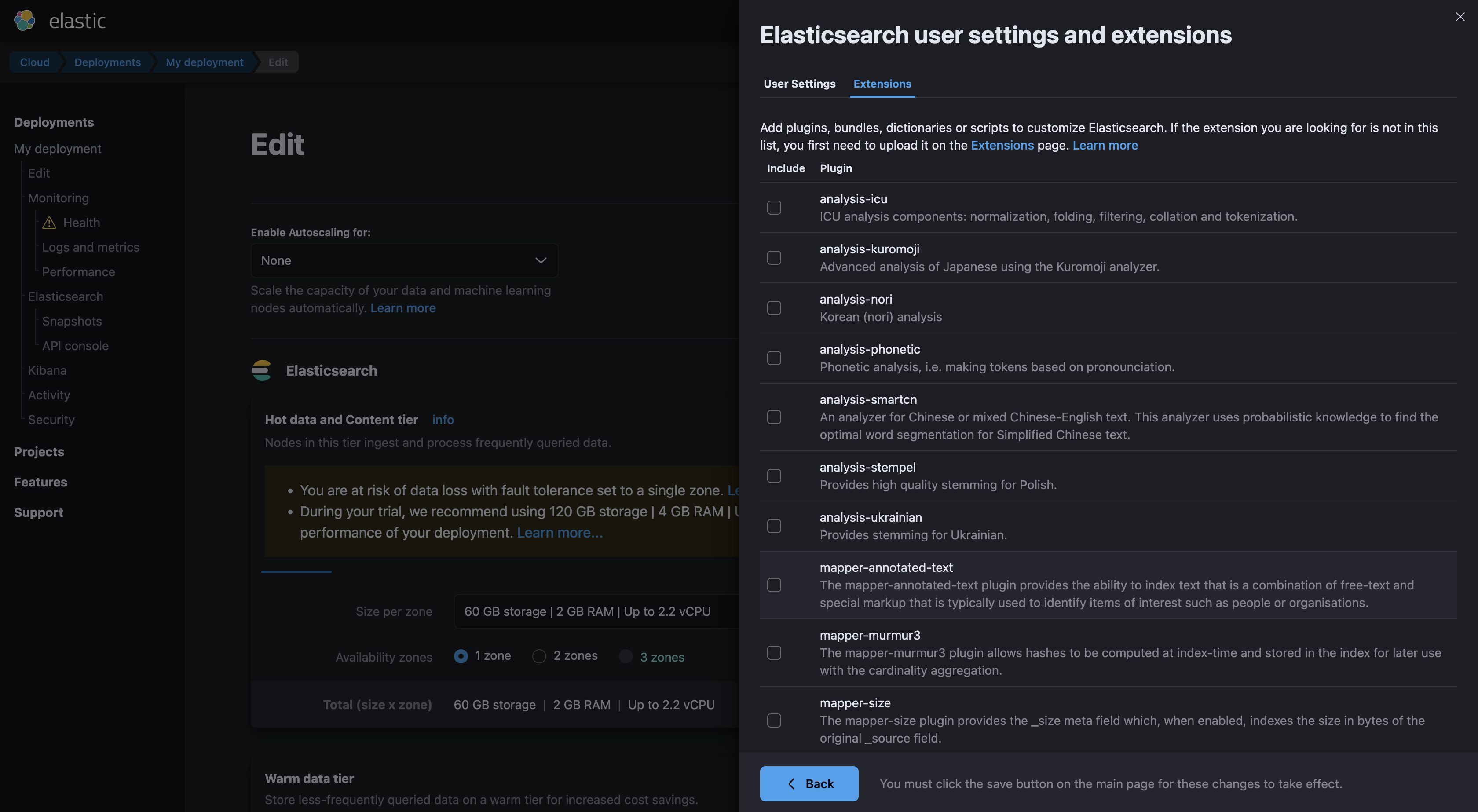Enable the analysis-icu plugin checkbox
Image resolution: width=1478 pixels, height=812 pixels.
tap(774, 208)
